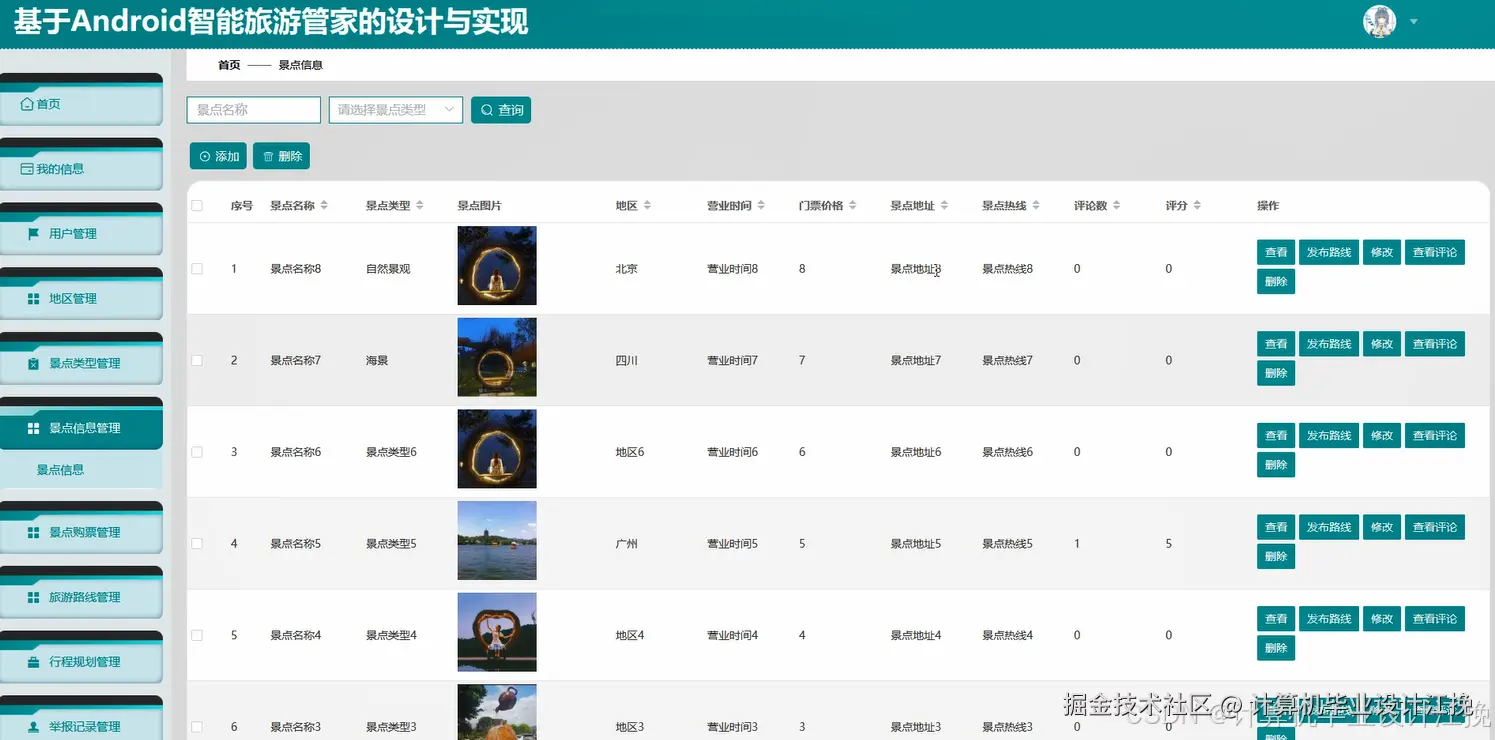Viewport: 1495px width, 740px height.
Task: Sort by 营业时间 column arrows
Action: pyautogui.click(x=761, y=206)
